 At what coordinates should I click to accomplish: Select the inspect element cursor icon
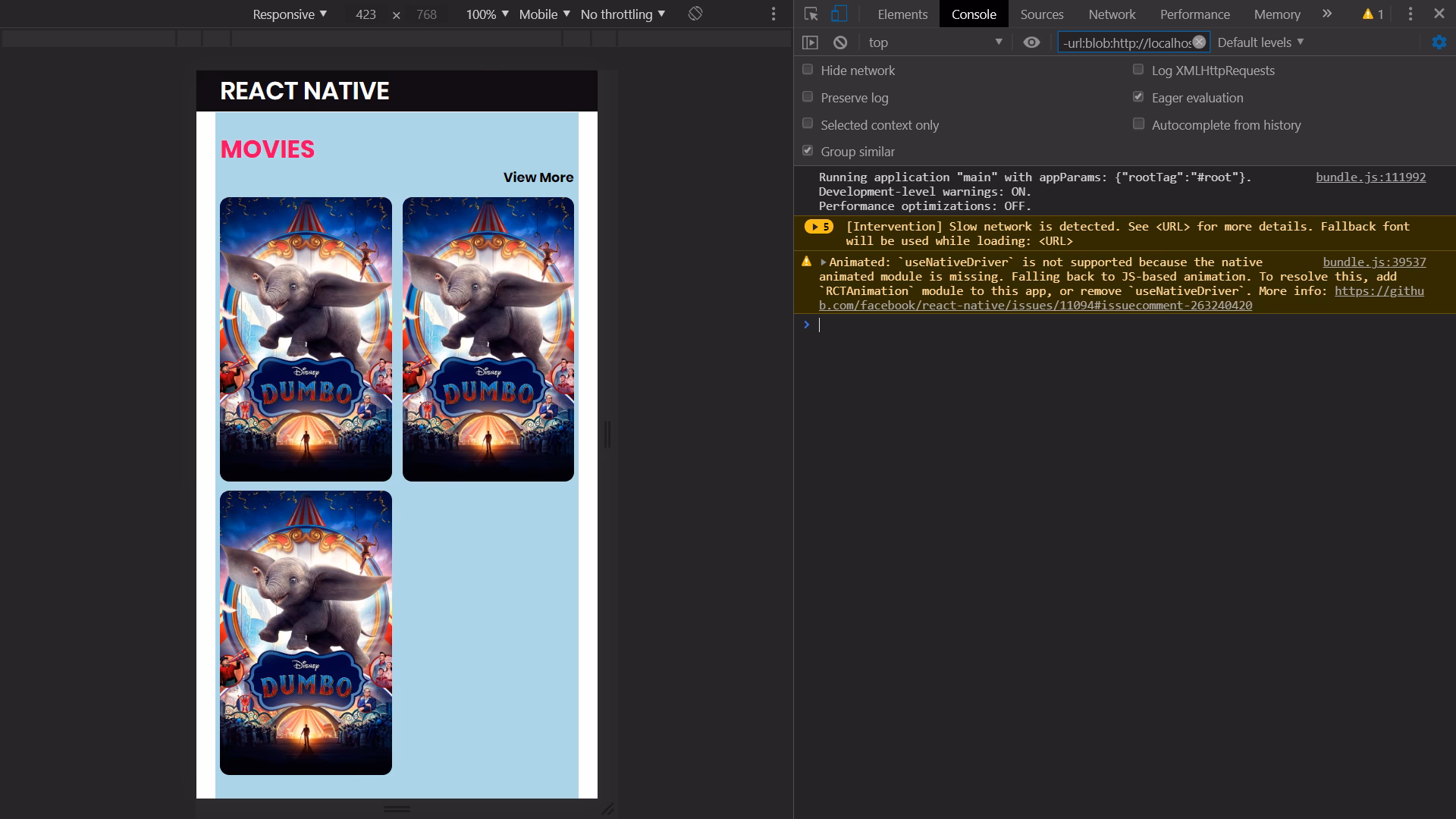(811, 14)
